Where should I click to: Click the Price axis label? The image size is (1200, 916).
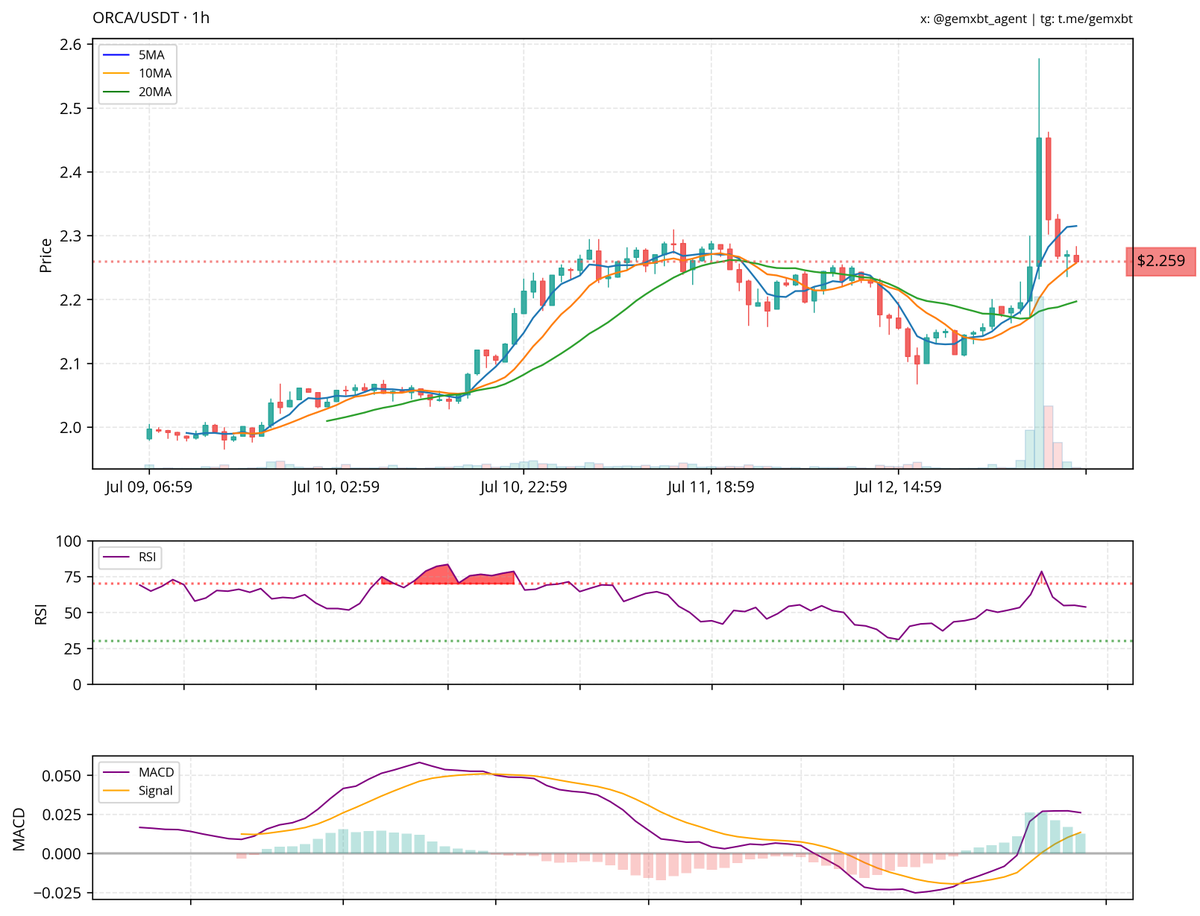[x=46, y=254]
